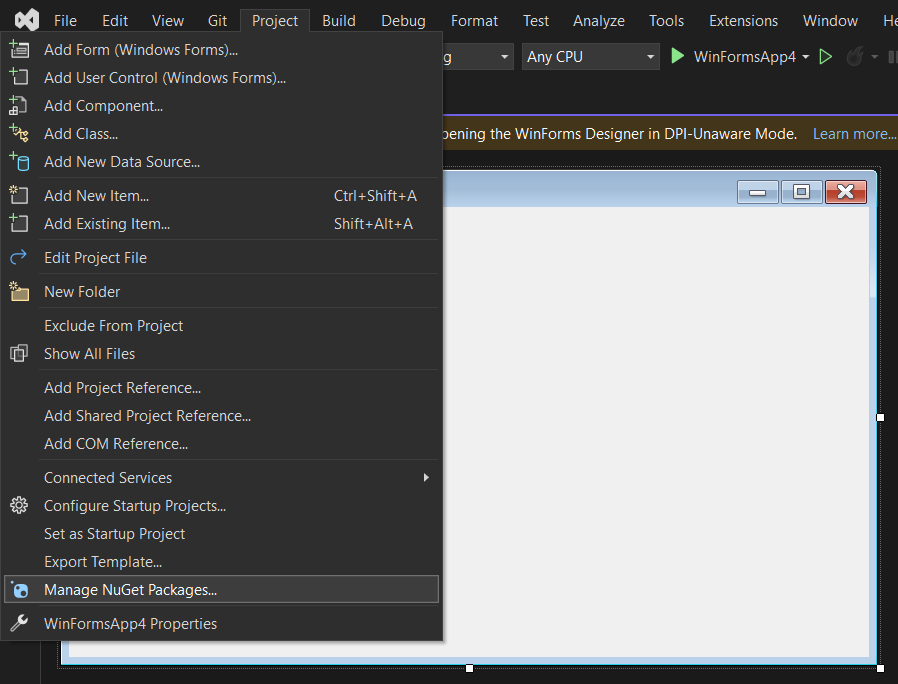Select Exclude From Project
The image size is (898, 684).
[x=221, y=325]
